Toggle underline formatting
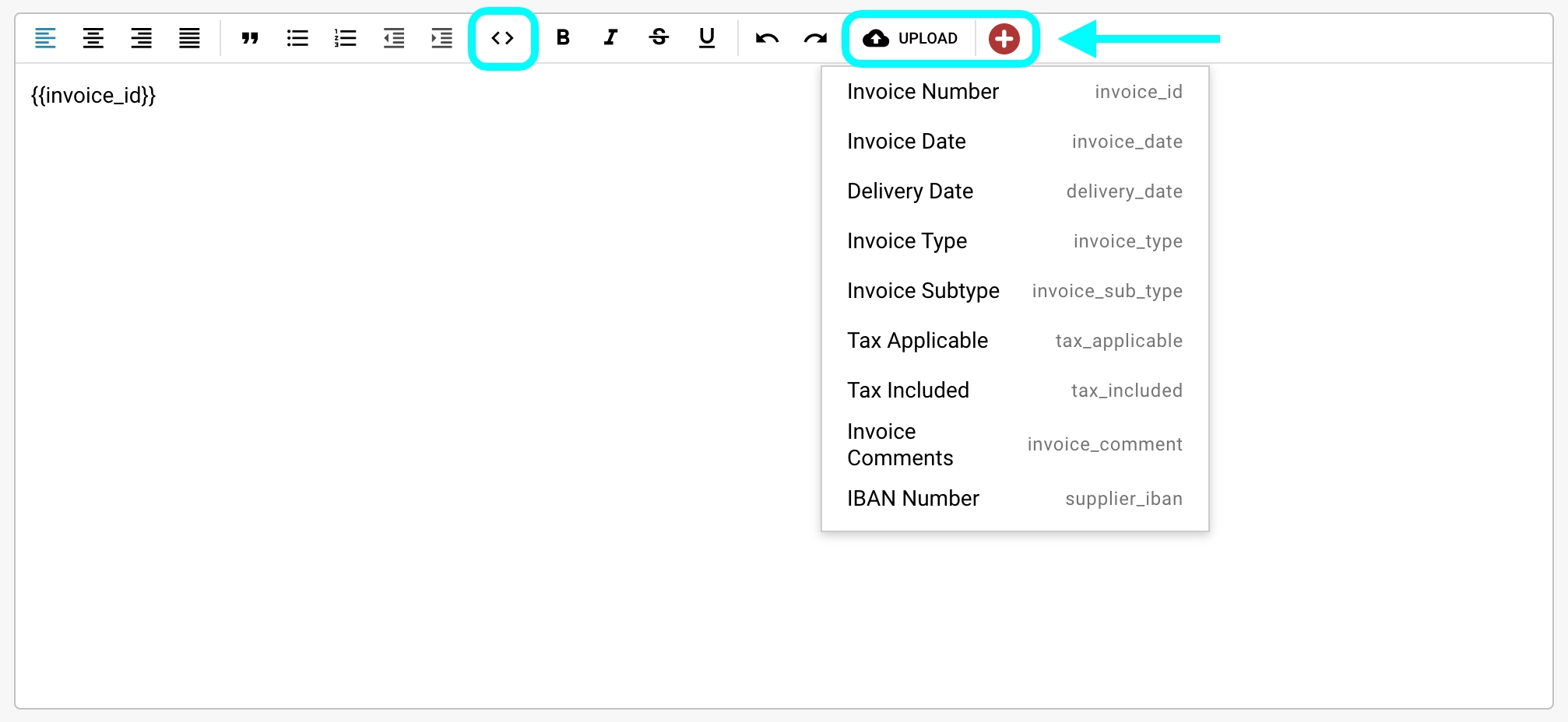The image size is (1568, 722). point(707,37)
